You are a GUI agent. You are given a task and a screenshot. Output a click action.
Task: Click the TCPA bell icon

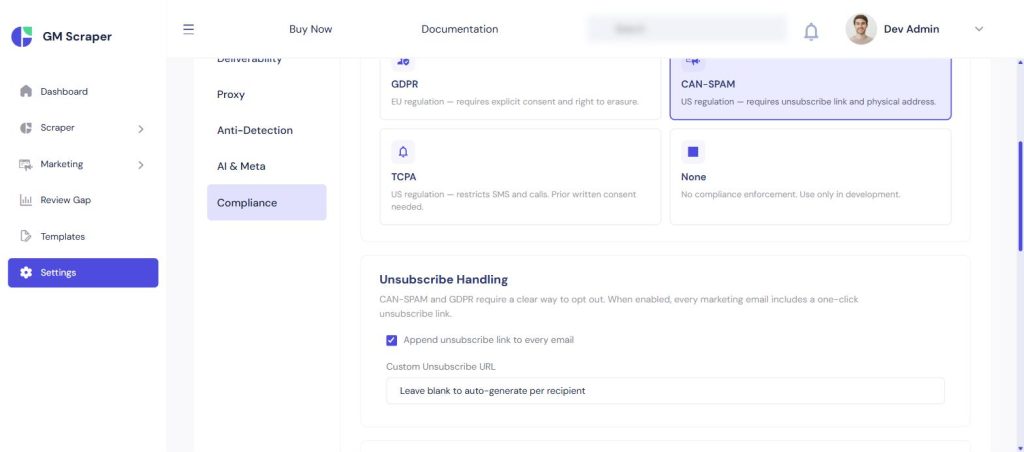[403, 152]
